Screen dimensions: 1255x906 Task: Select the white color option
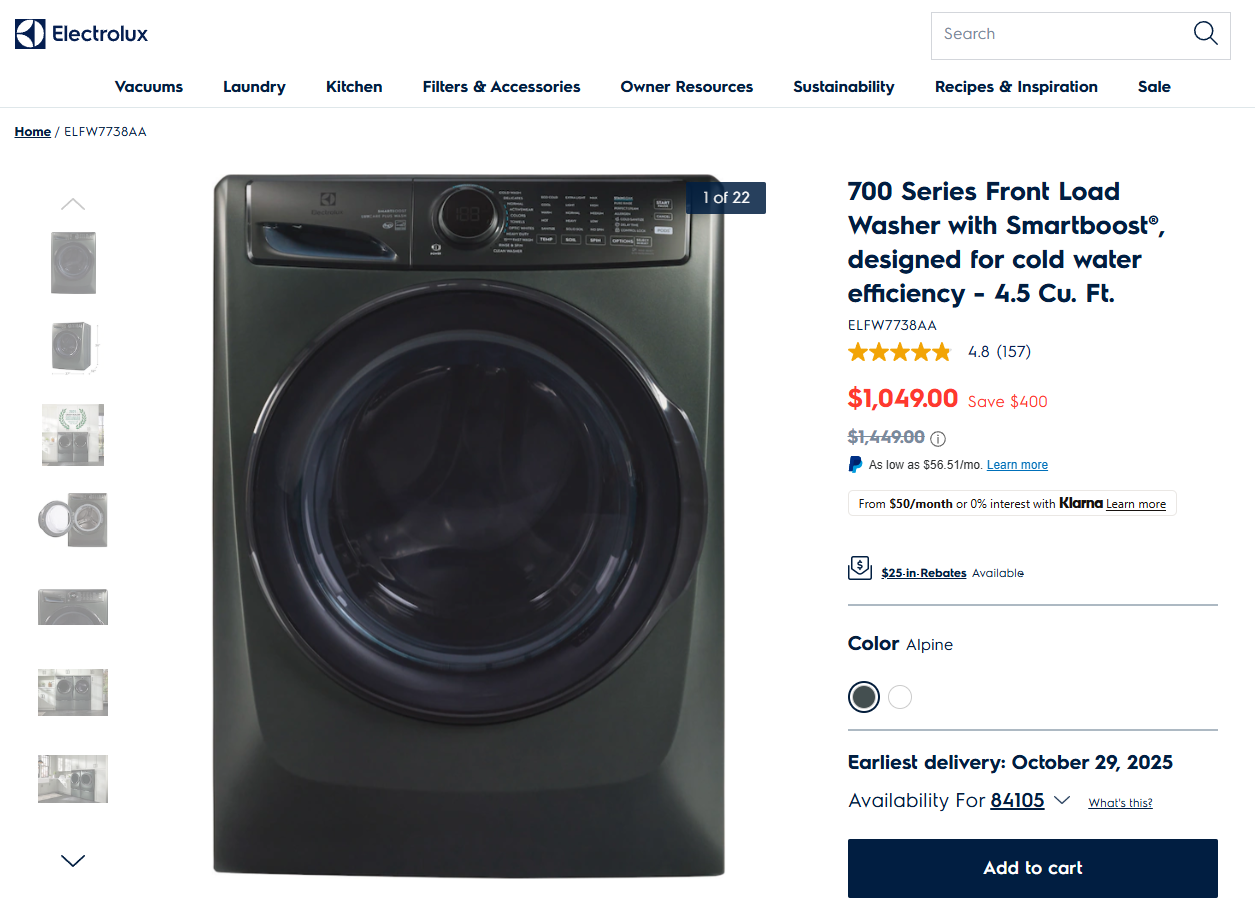point(899,697)
